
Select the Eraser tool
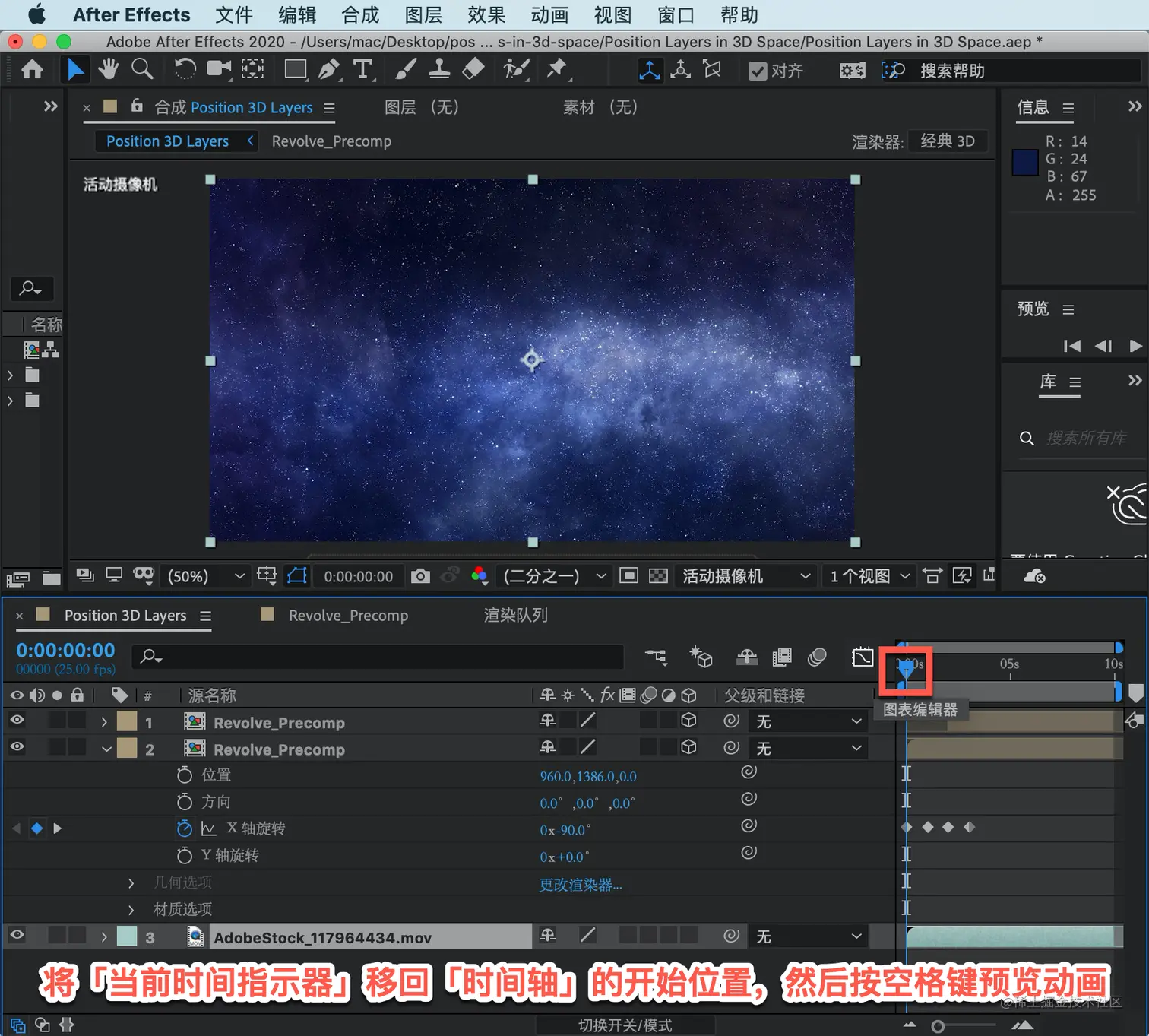point(473,70)
